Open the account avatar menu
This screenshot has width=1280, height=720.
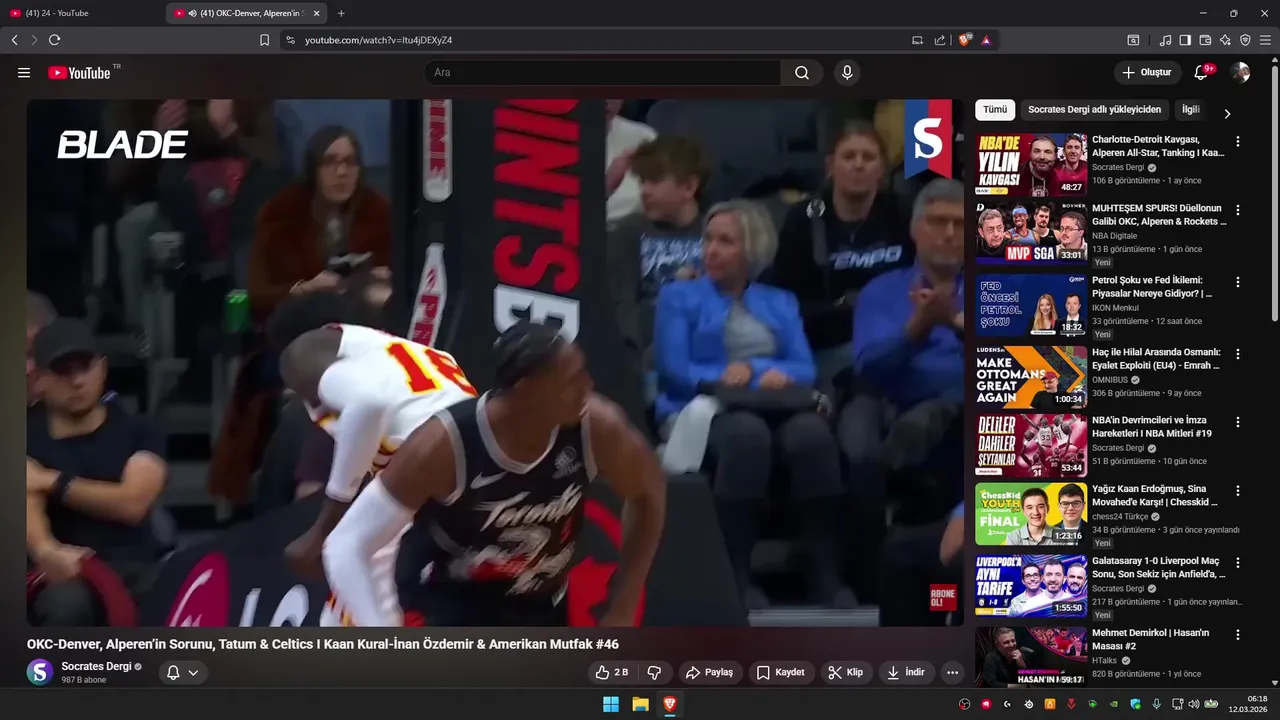tap(1240, 73)
